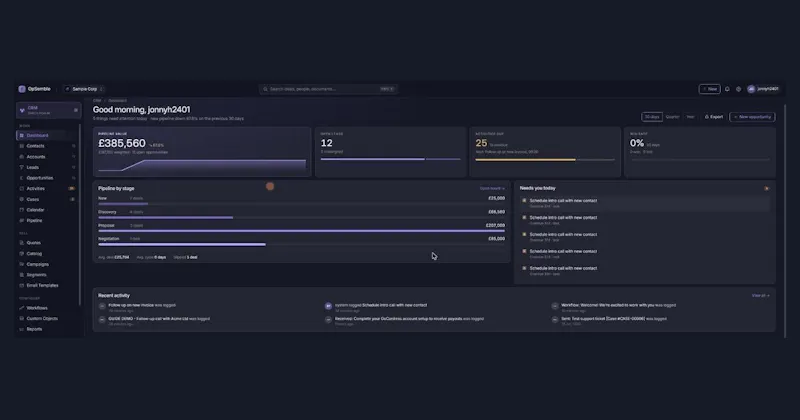Expand the Sample Corp workspace switcher
The width and height of the screenshot is (800, 420).
click(84, 89)
